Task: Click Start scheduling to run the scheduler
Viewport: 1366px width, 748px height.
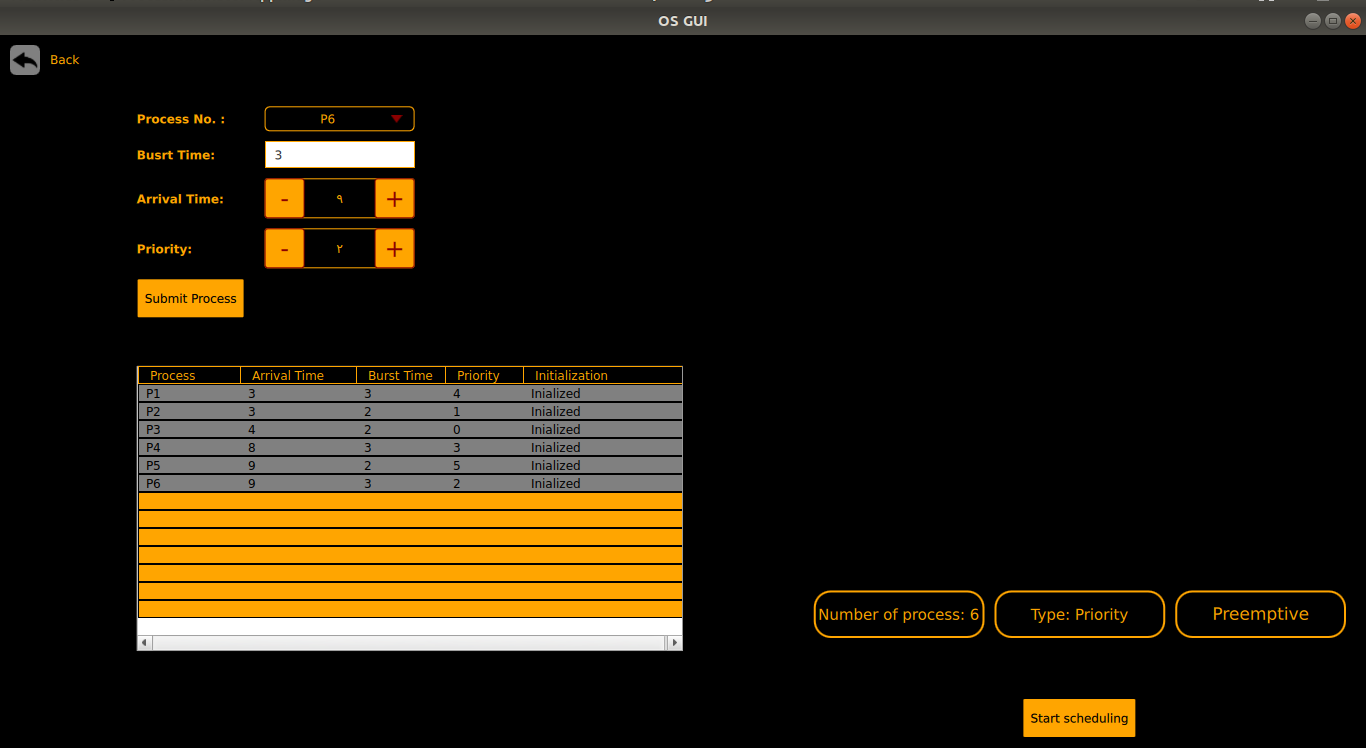Action: (1079, 717)
